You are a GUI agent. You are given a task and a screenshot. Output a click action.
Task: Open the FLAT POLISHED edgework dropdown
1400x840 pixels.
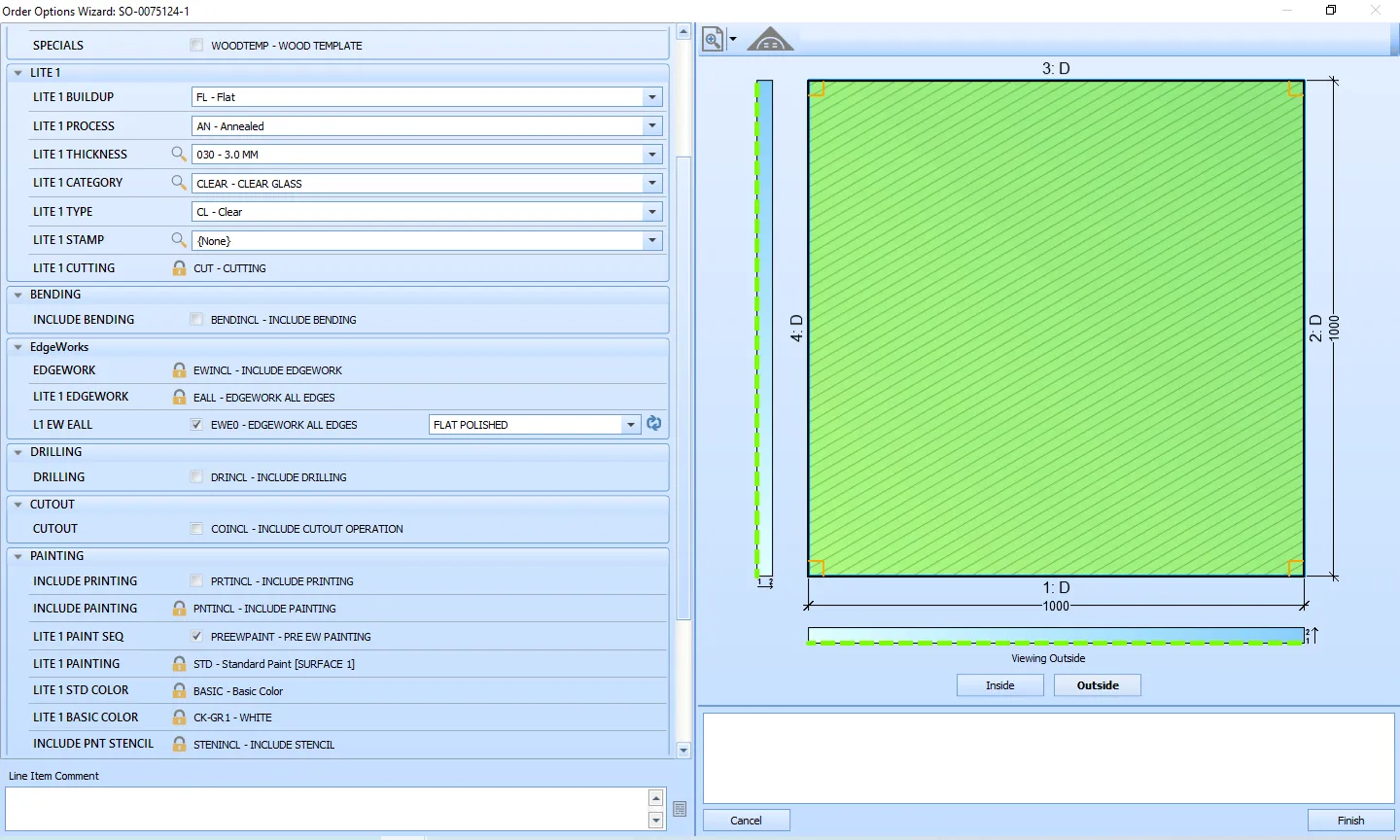[631, 424]
